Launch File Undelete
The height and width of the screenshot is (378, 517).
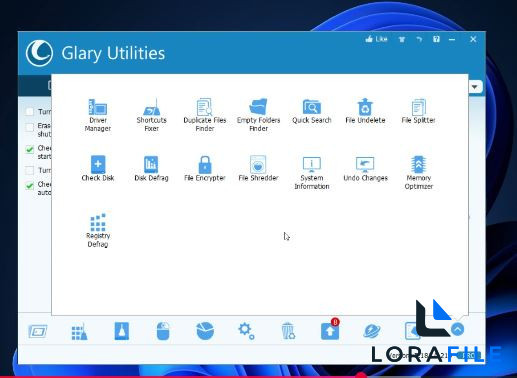click(x=365, y=111)
